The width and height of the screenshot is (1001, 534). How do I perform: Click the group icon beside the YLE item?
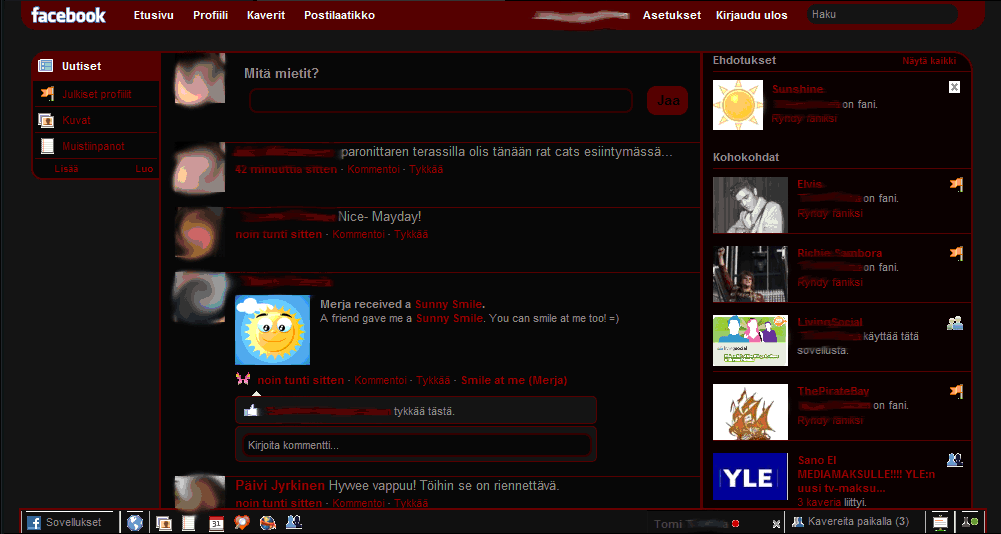click(955, 460)
